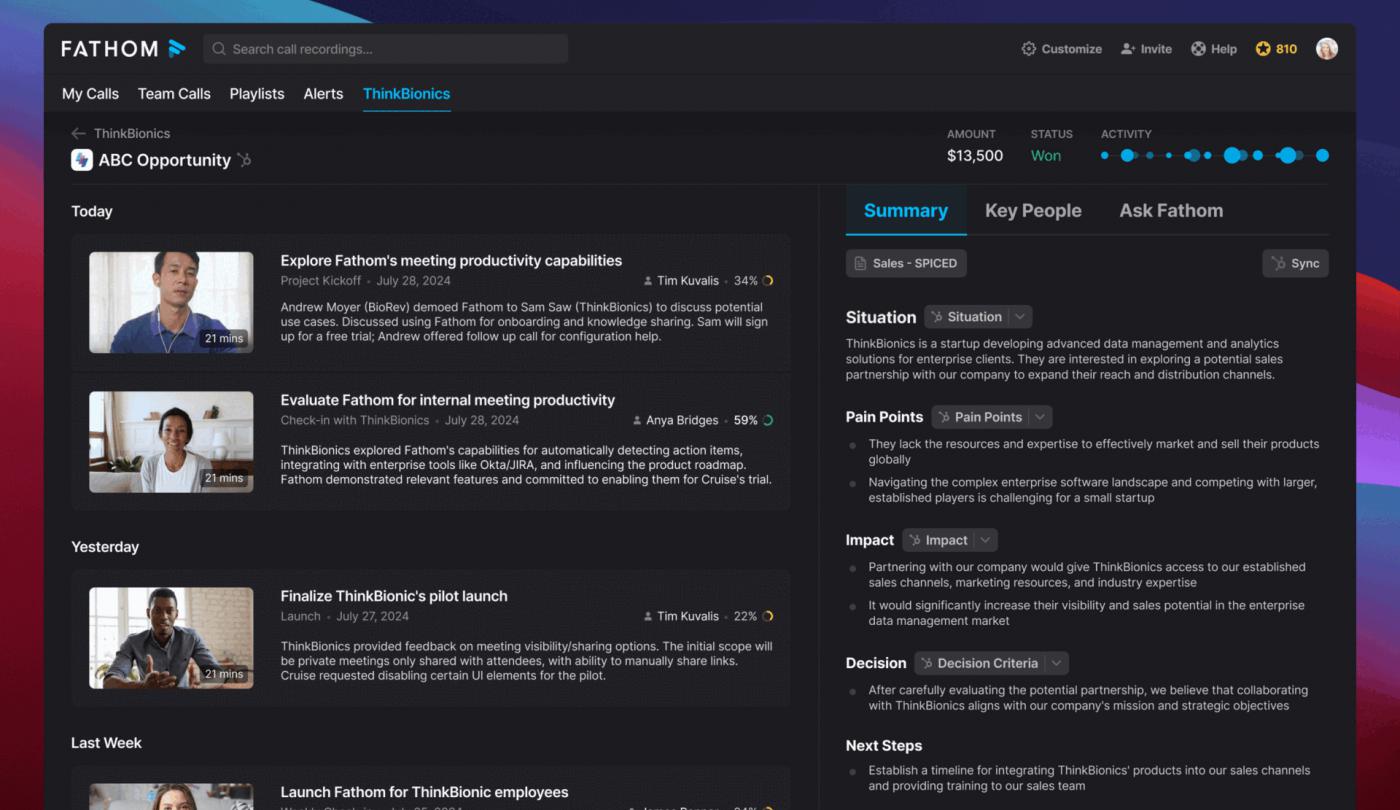Click the Won status text
This screenshot has height=810, width=1400.
(x=1046, y=156)
